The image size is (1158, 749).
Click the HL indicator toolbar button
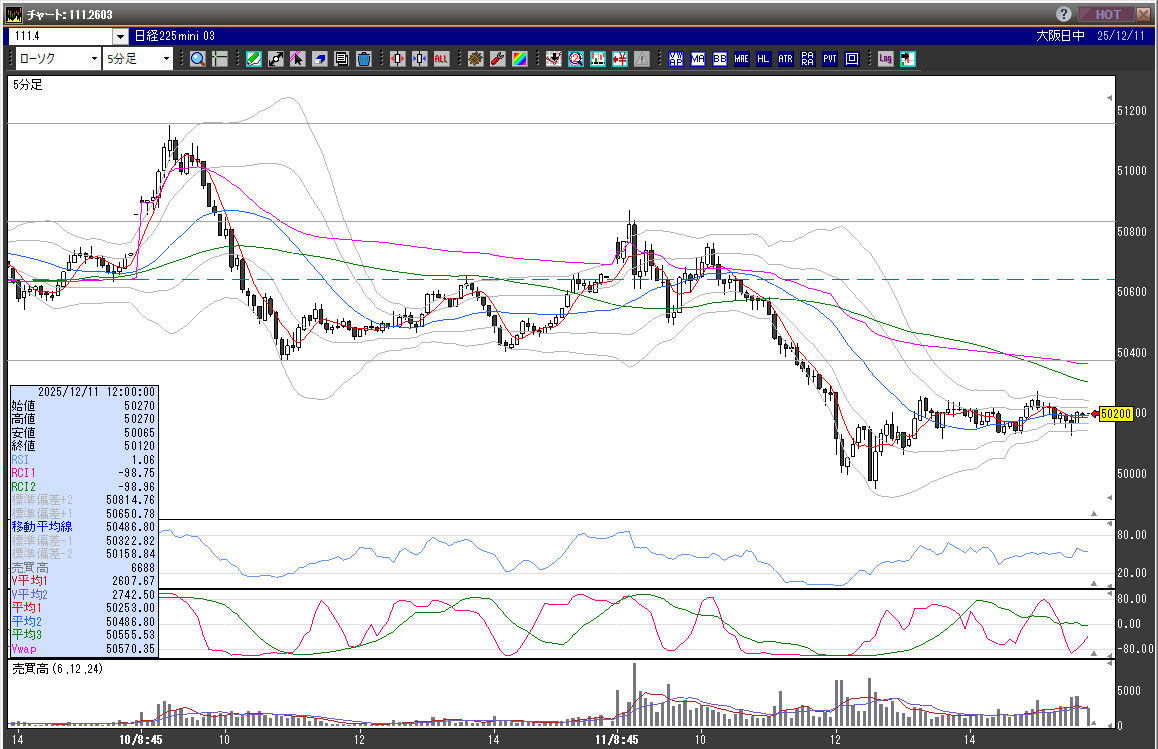coord(763,59)
